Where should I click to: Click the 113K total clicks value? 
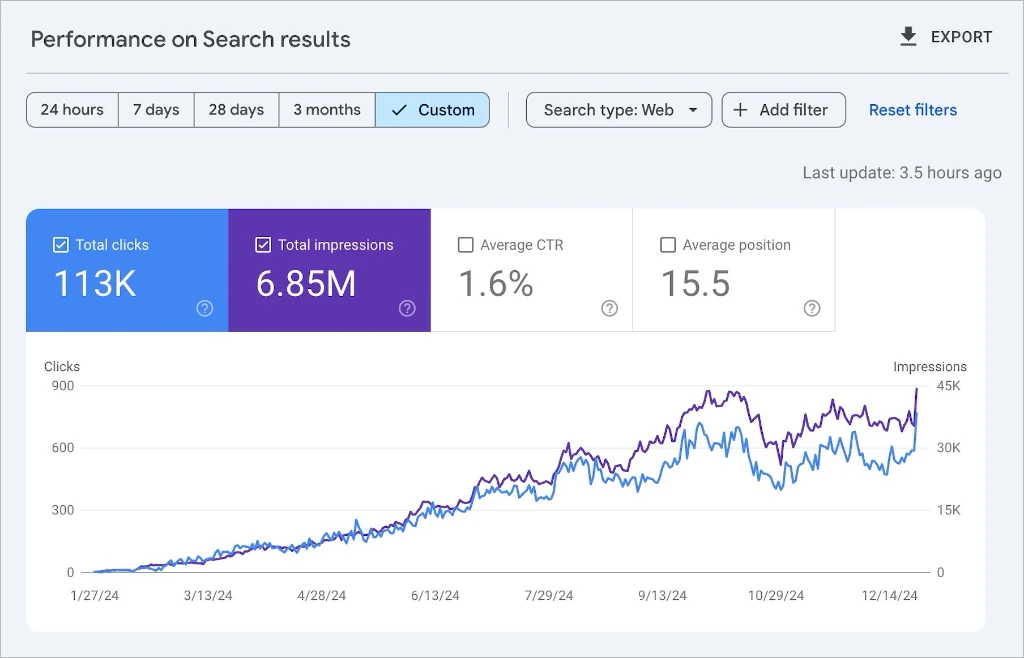tap(95, 283)
